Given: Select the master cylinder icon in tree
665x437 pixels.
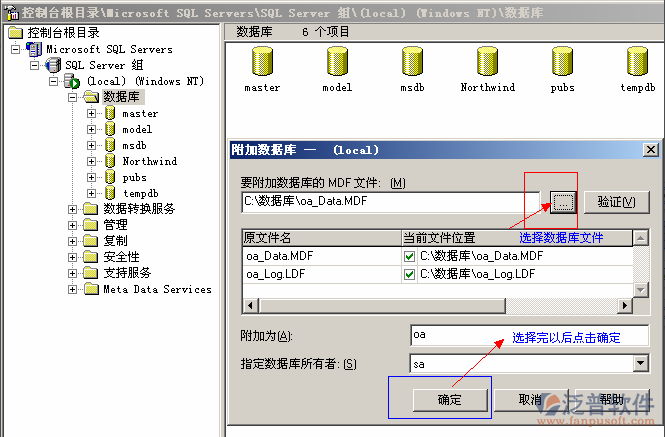Looking at the screenshot, I should [x=110, y=113].
